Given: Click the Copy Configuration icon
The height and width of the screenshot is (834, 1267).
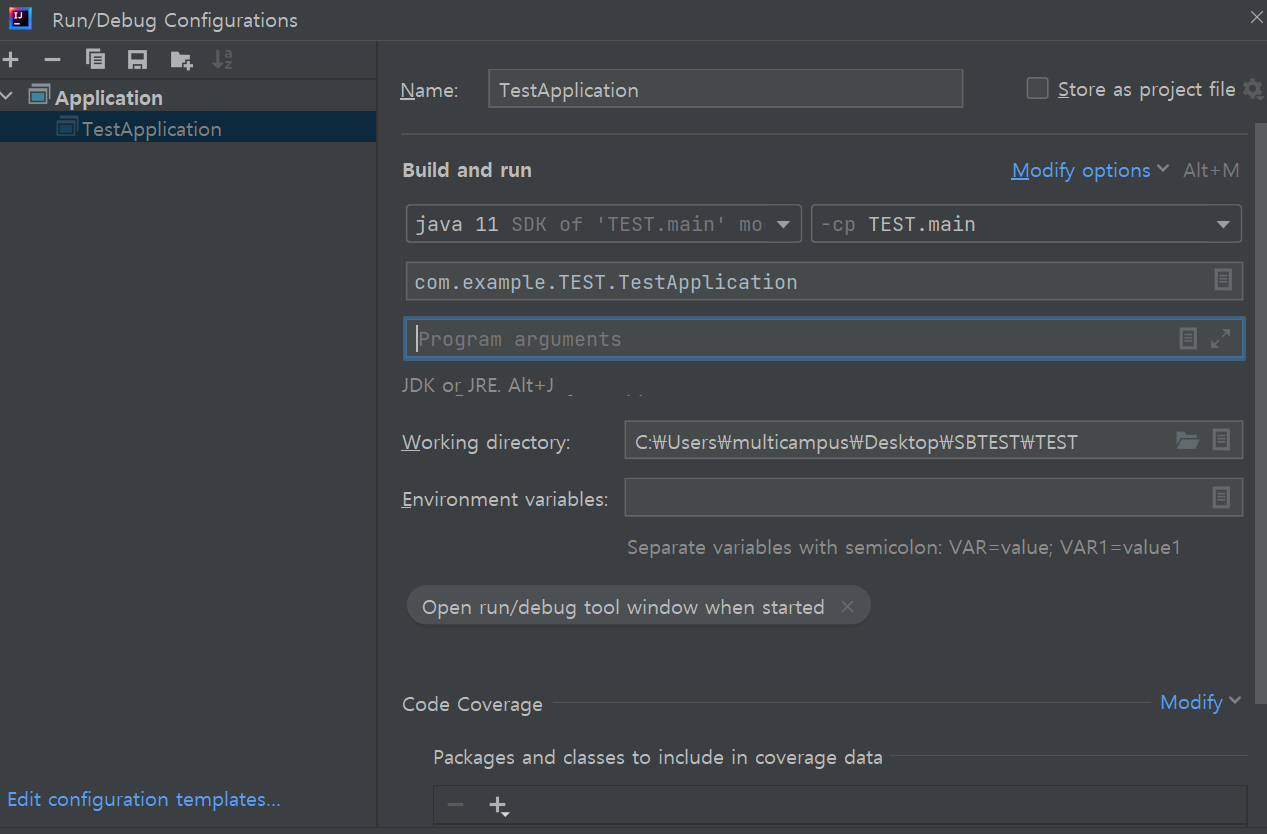Looking at the screenshot, I should coord(96,60).
